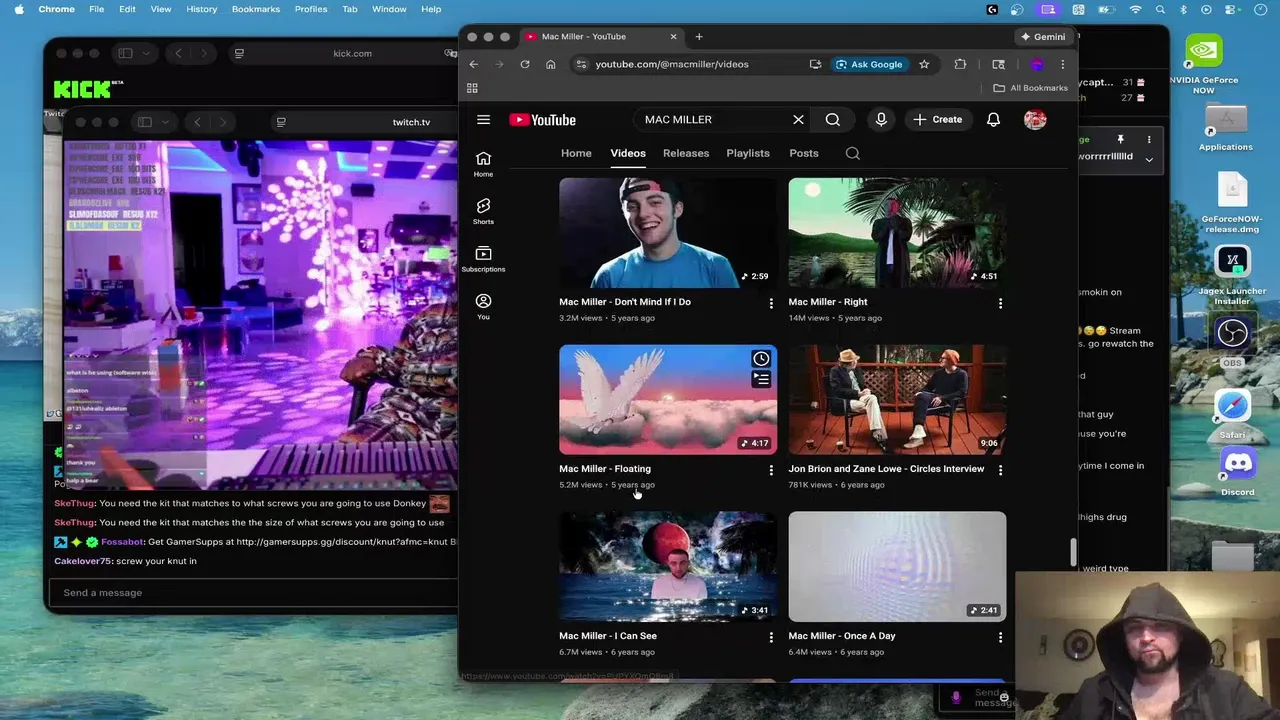Open Chrome extensions puzzle icon
This screenshot has height=720, width=1280.
960,64
